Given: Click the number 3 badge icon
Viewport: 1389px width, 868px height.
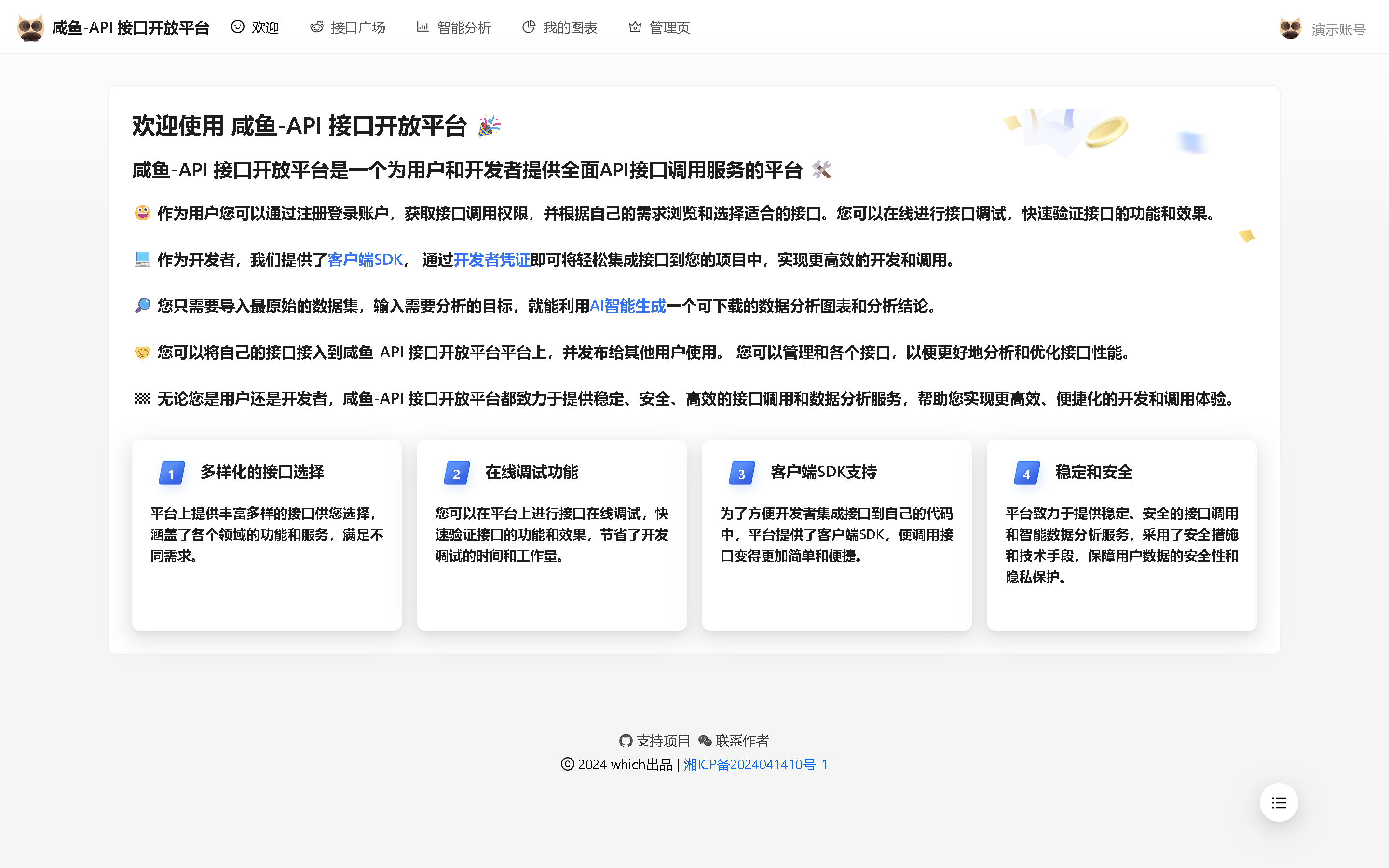Looking at the screenshot, I should click(x=741, y=473).
